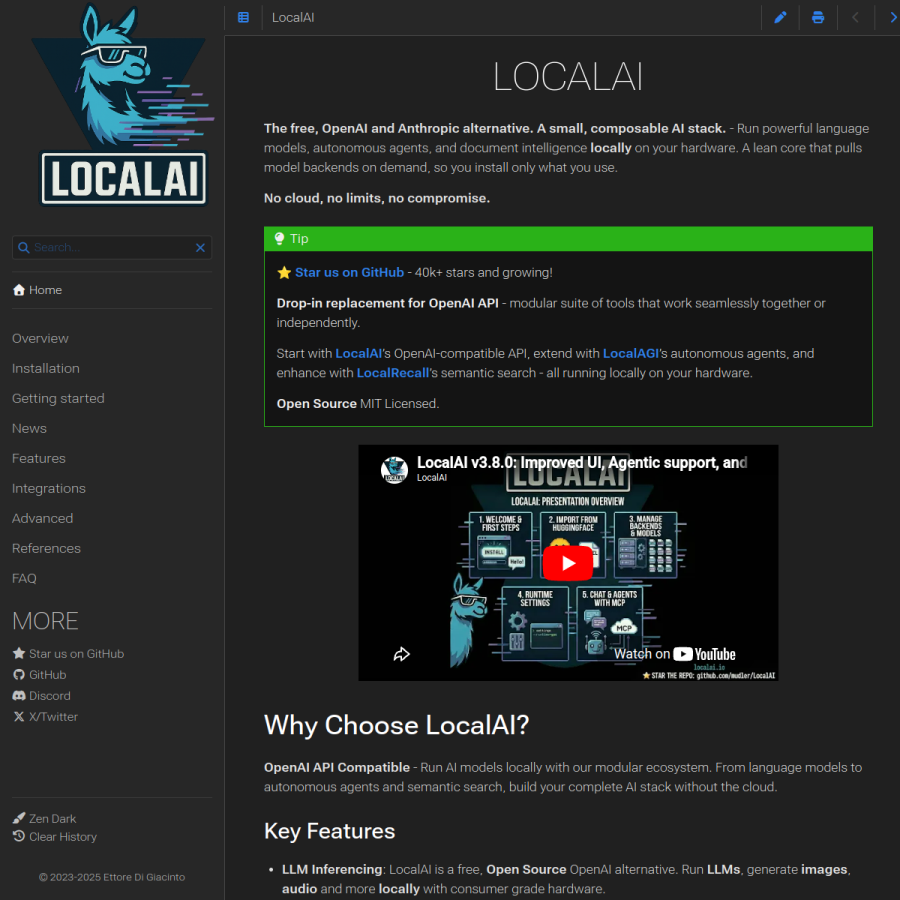Click the star icon in sidebar
Viewport: 900px width, 900px height.
coord(19,653)
